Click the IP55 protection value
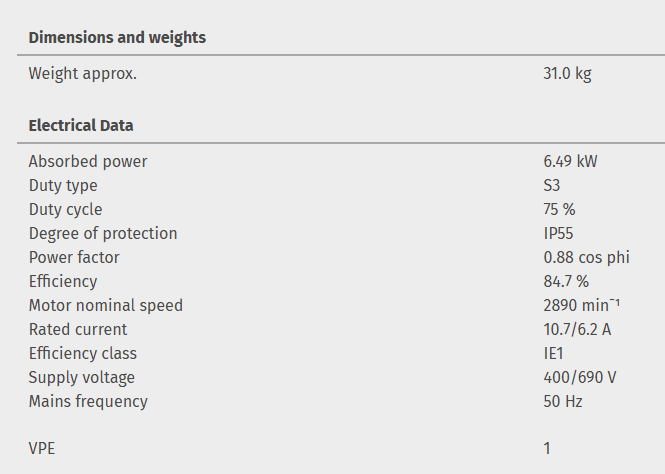This screenshot has width=665, height=474. click(558, 233)
